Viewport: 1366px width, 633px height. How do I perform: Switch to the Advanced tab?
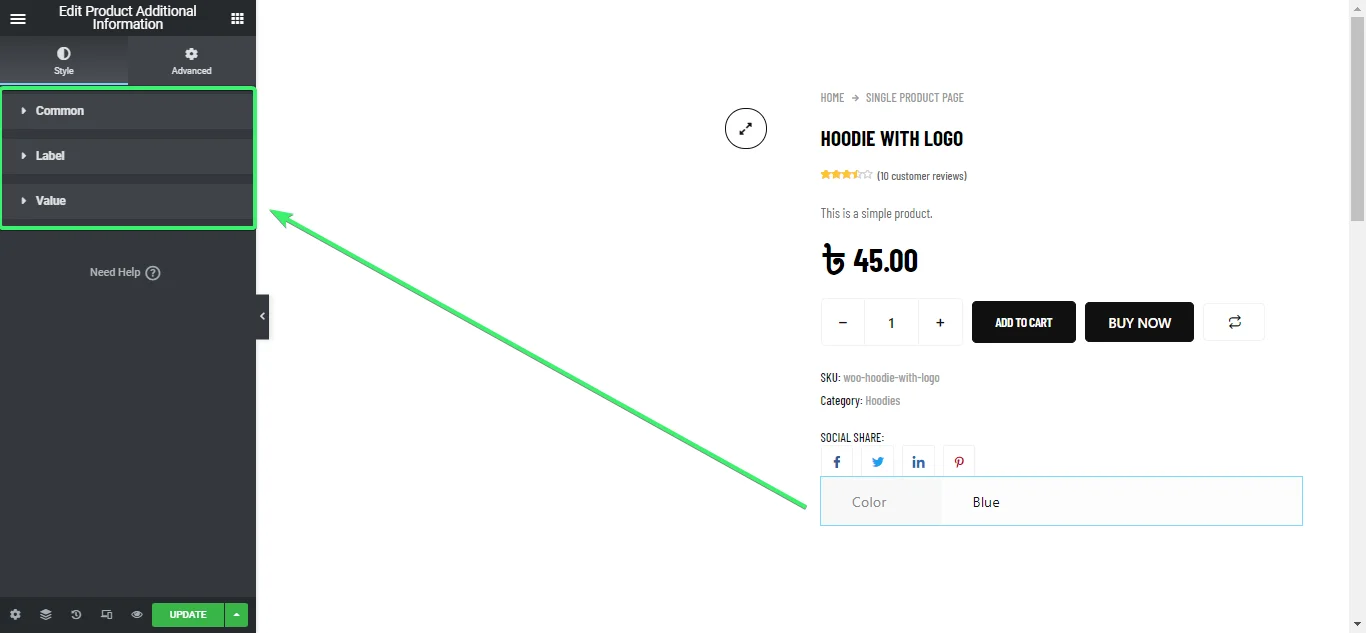[x=191, y=61]
